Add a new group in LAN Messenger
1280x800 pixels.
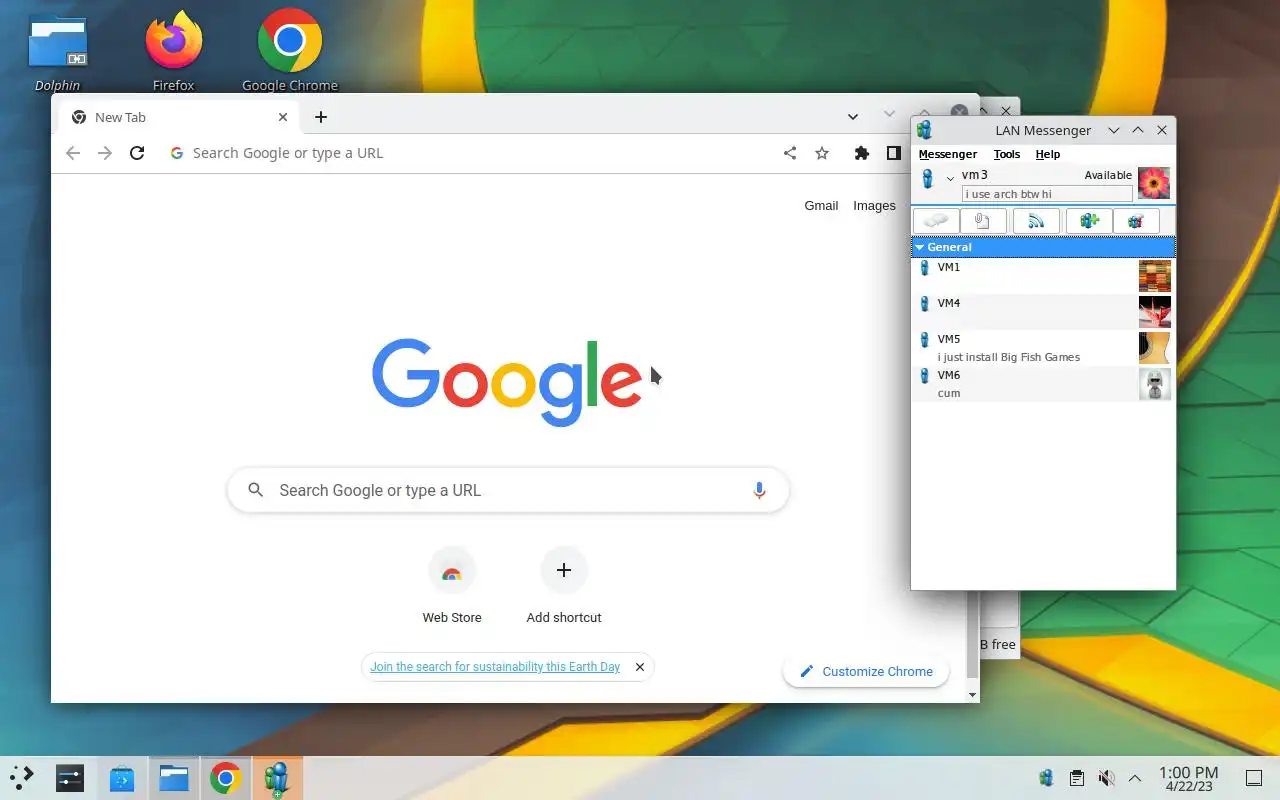tap(1089, 221)
